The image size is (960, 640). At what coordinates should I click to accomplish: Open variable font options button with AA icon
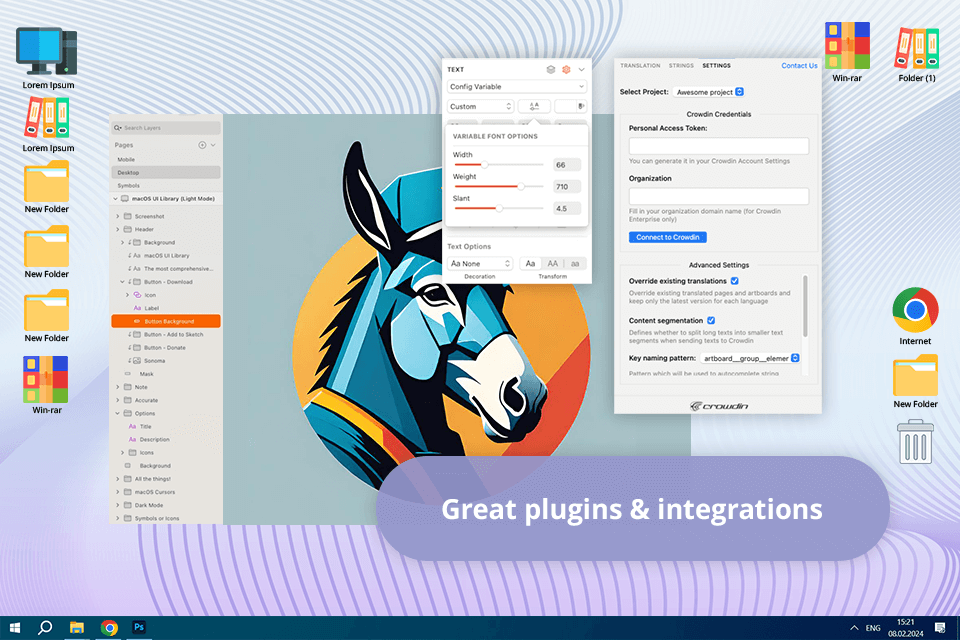[x=534, y=106]
